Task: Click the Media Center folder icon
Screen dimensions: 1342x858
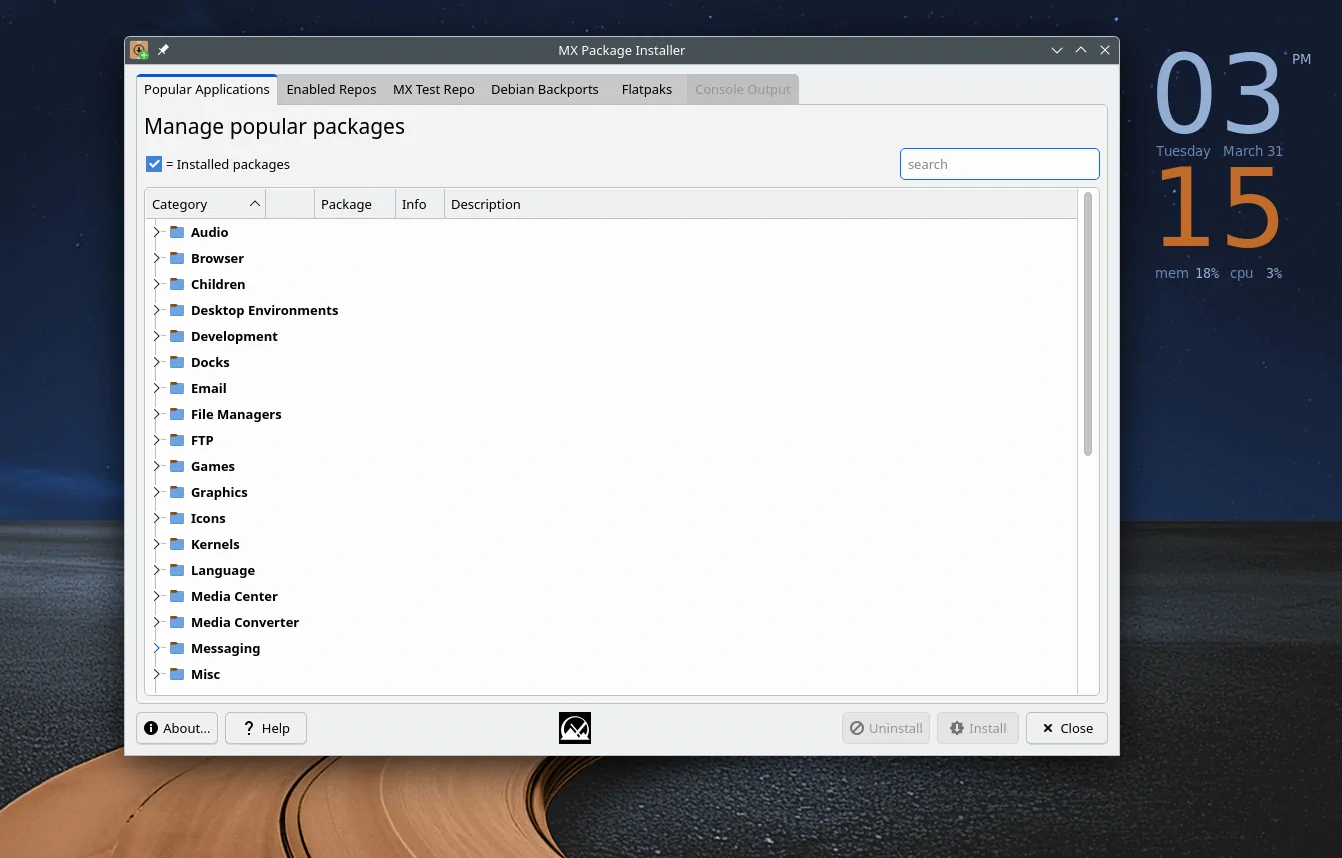Action: point(176,596)
